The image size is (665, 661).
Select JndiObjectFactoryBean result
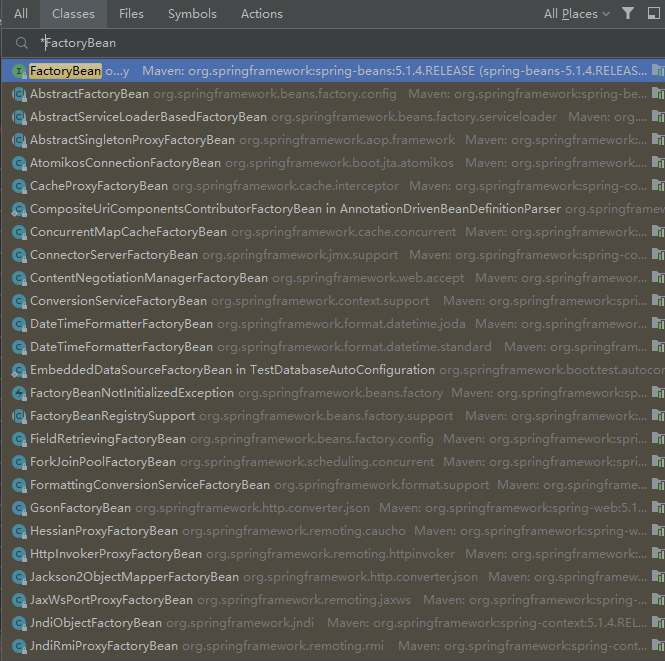coord(333,622)
